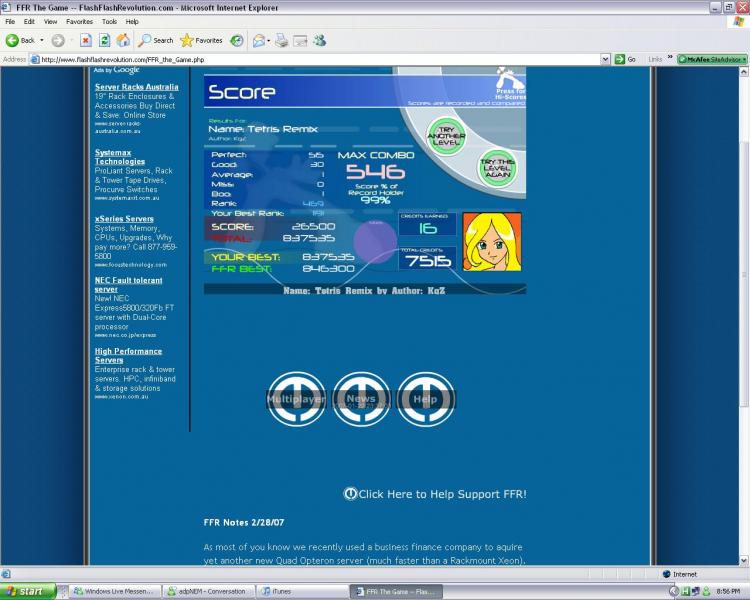The width and height of the screenshot is (750, 600).
Task: Click YOUR BEST score 837535
Action: pyautogui.click(x=328, y=257)
